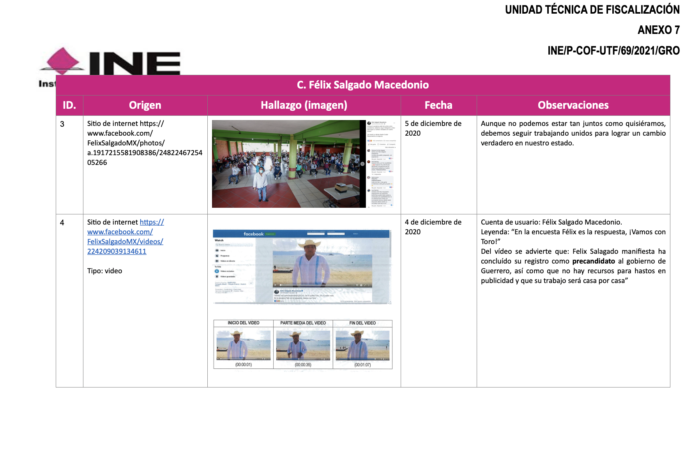Select the Facebook video screenshot in row 4
Viewport: 700px width, 467px height.
tap(302, 265)
